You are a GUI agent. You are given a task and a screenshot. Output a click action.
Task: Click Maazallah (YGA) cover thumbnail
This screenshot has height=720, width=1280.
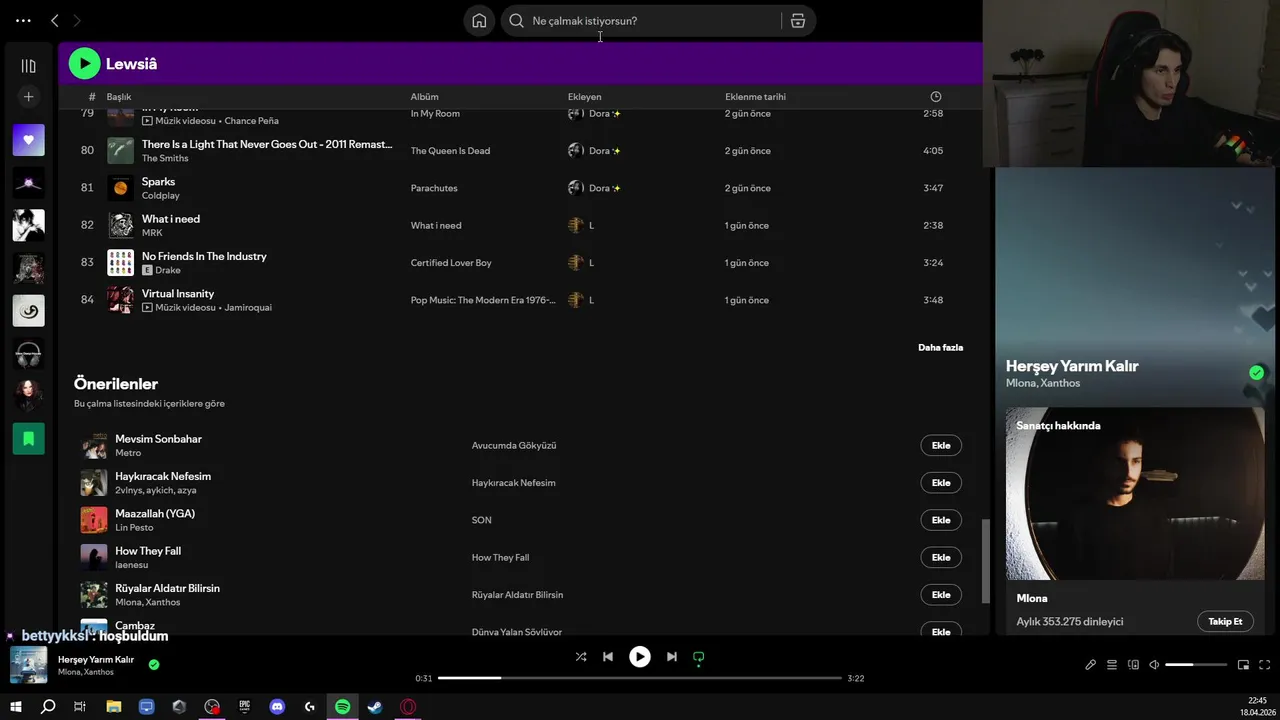pos(94,520)
